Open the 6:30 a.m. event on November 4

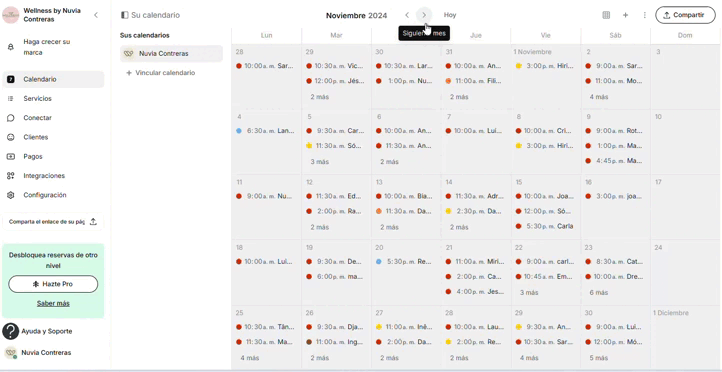pyautogui.click(x=266, y=131)
